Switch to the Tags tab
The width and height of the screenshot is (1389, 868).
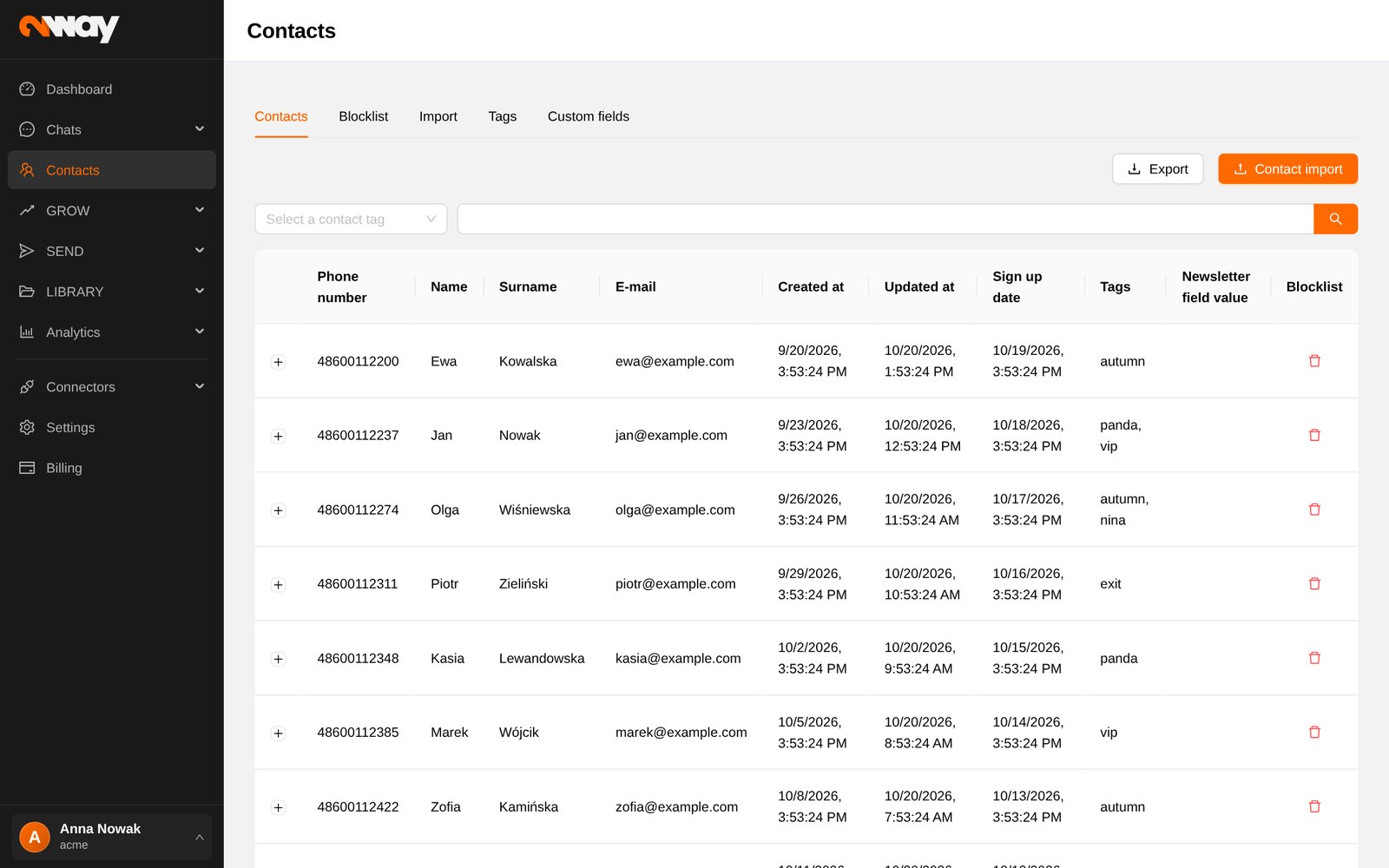502,116
